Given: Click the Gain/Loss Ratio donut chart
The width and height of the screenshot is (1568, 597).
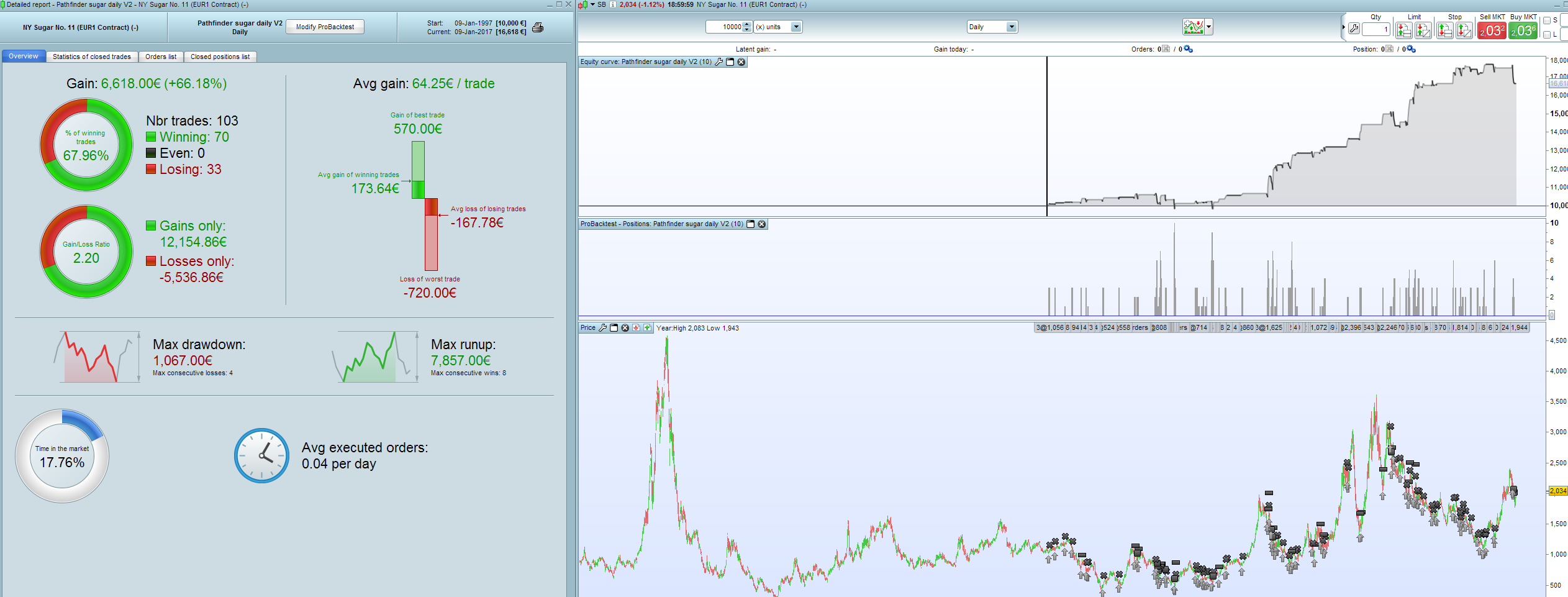Looking at the screenshot, I should point(86,252).
